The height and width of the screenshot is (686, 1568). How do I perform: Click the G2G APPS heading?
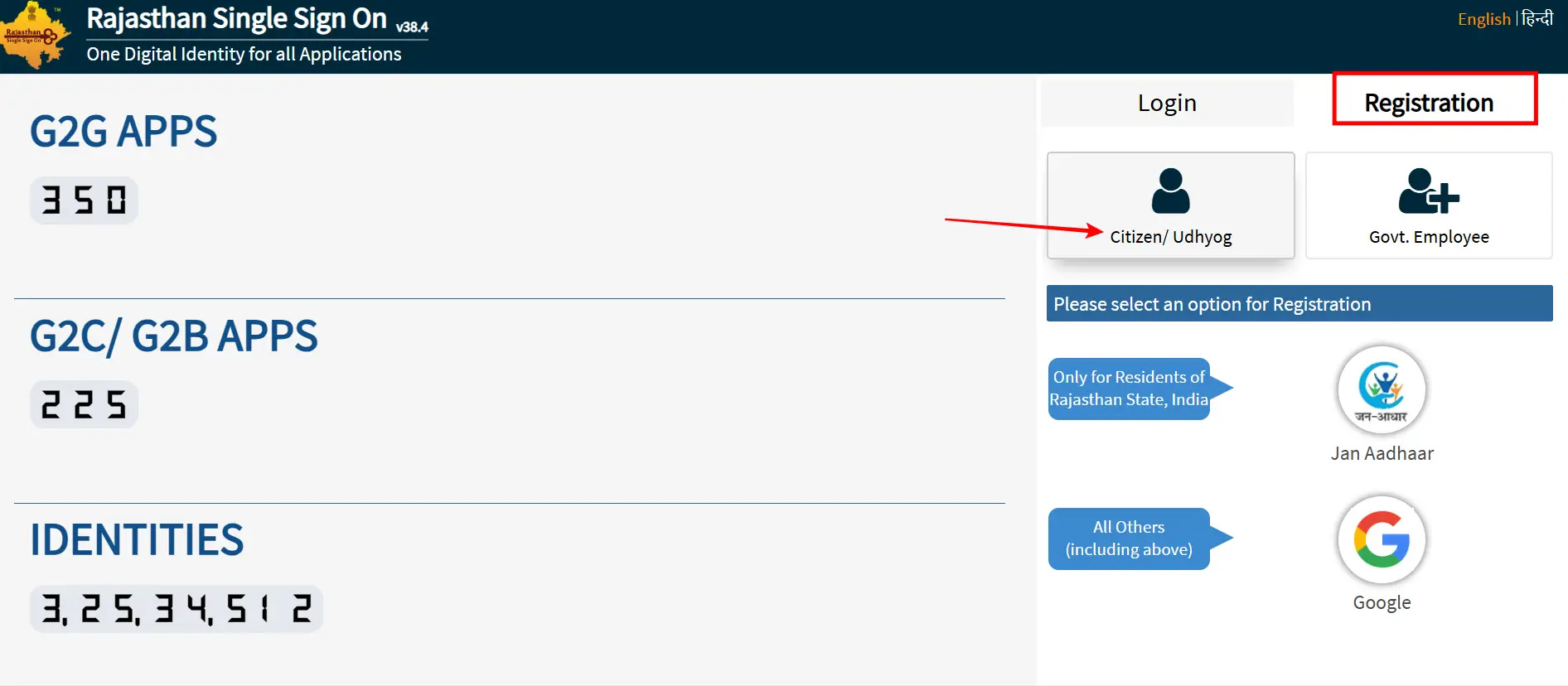click(123, 132)
